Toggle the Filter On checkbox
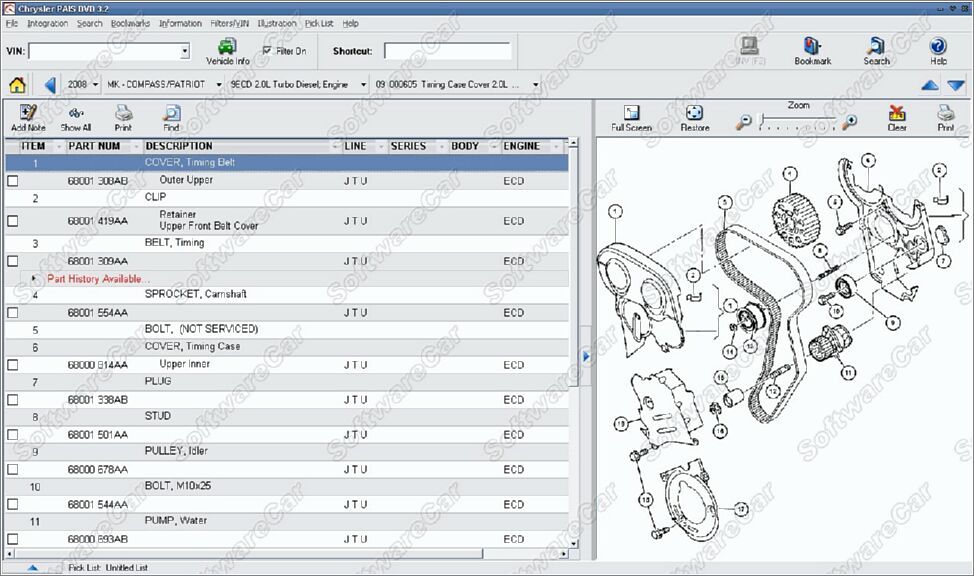This screenshot has width=974, height=576. pyautogui.click(x=267, y=50)
